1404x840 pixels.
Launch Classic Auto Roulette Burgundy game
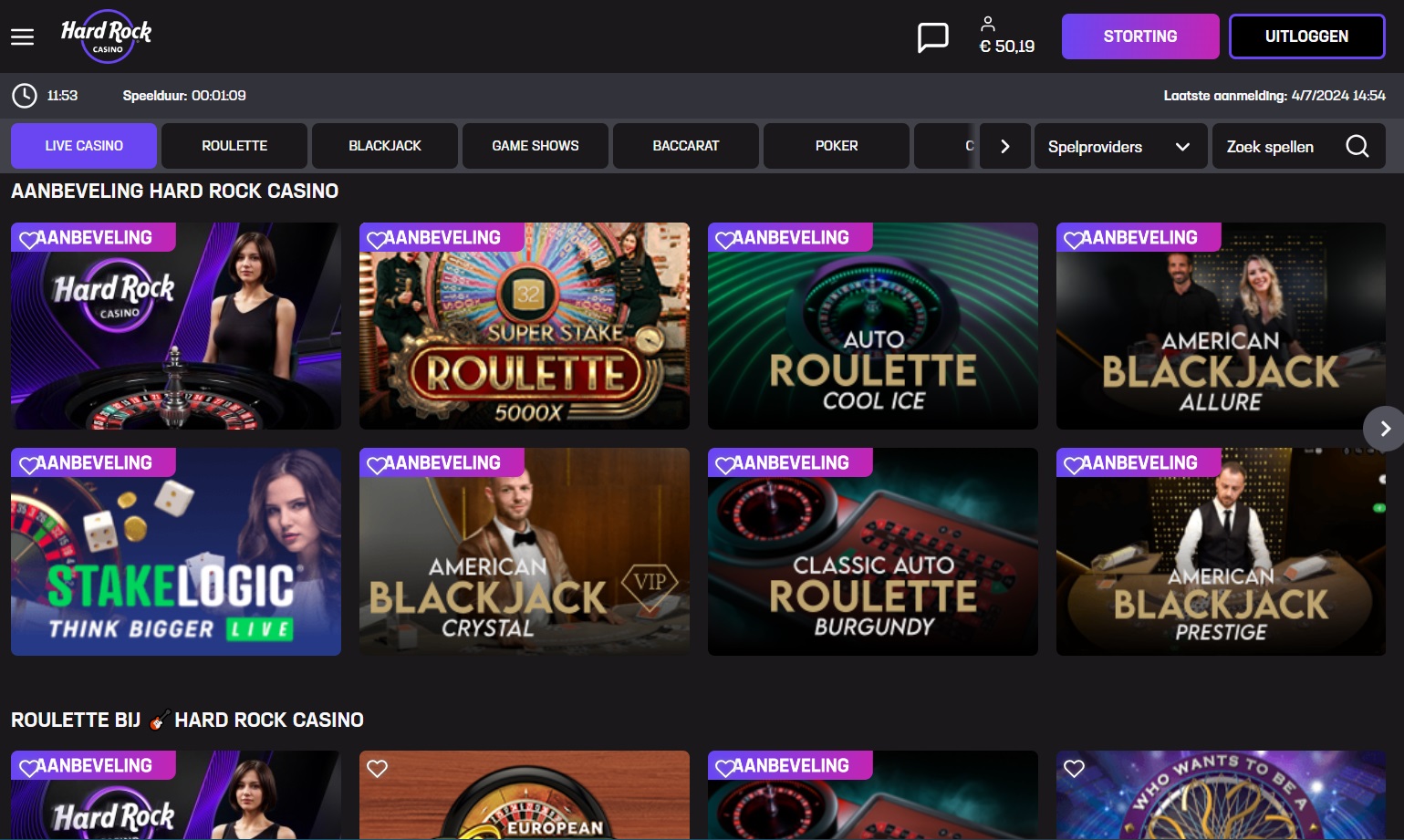pyautogui.click(x=873, y=552)
